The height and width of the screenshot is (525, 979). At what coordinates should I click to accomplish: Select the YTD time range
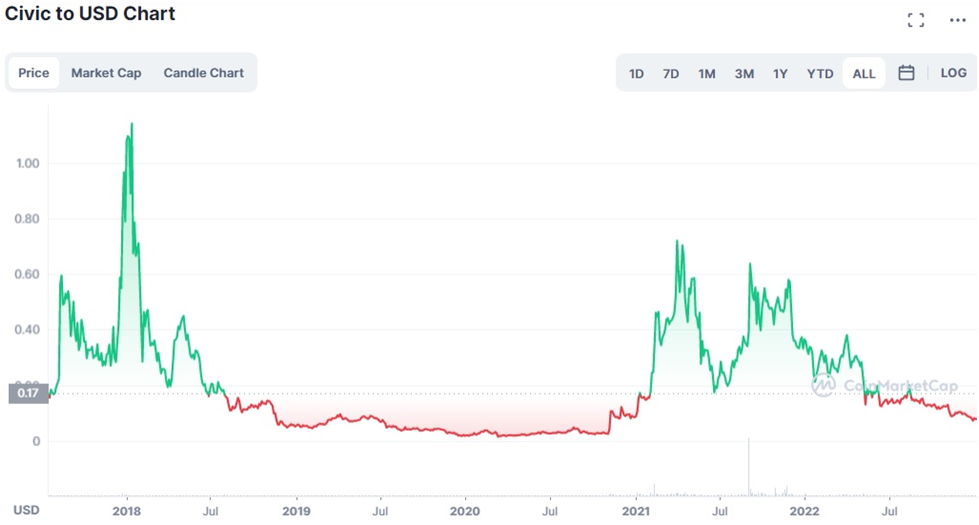[x=820, y=74]
